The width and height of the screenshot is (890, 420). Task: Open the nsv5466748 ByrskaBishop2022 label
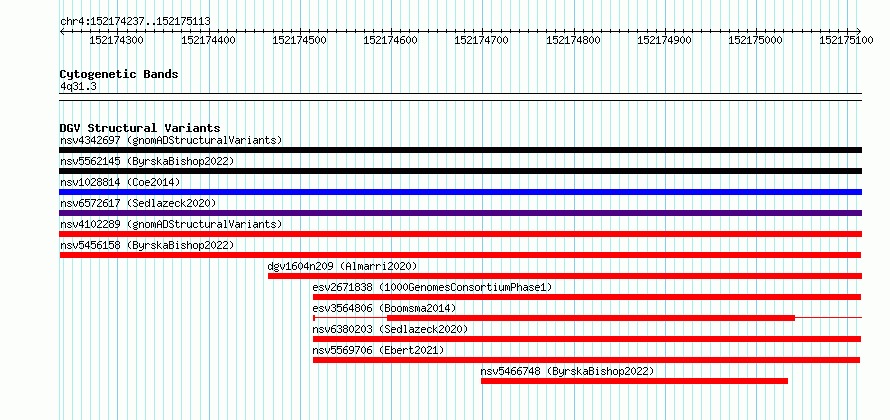[568, 371]
